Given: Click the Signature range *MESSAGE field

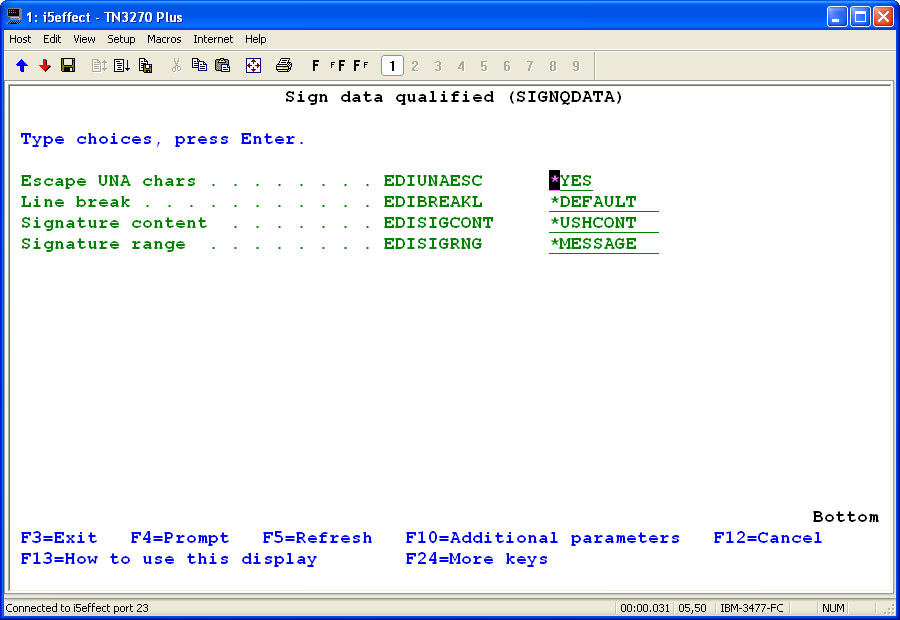Looking at the screenshot, I should 602,244.
